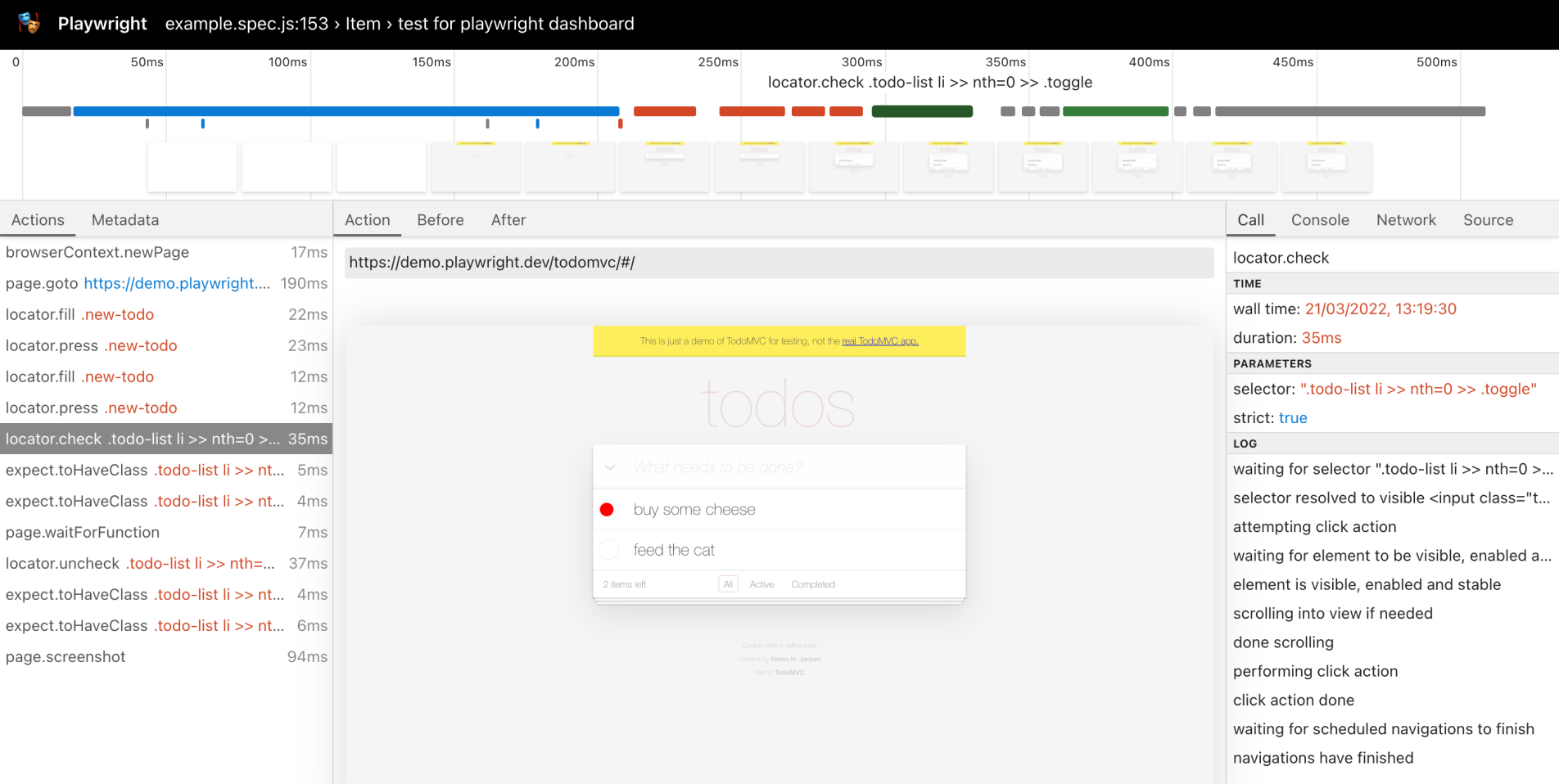Select the 'Completed' filter in the todo app

[x=812, y=583]
